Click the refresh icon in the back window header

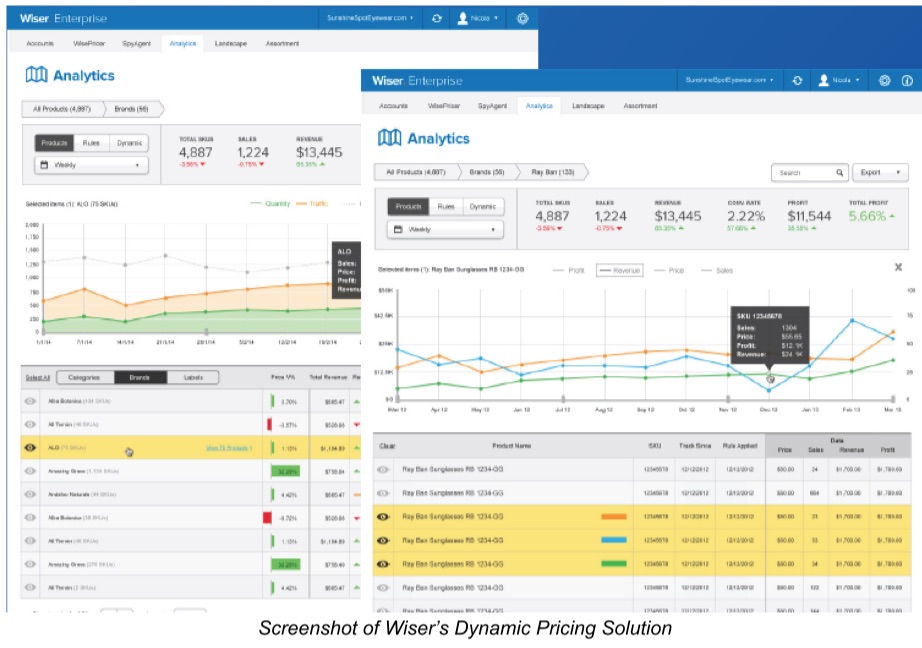436,18
